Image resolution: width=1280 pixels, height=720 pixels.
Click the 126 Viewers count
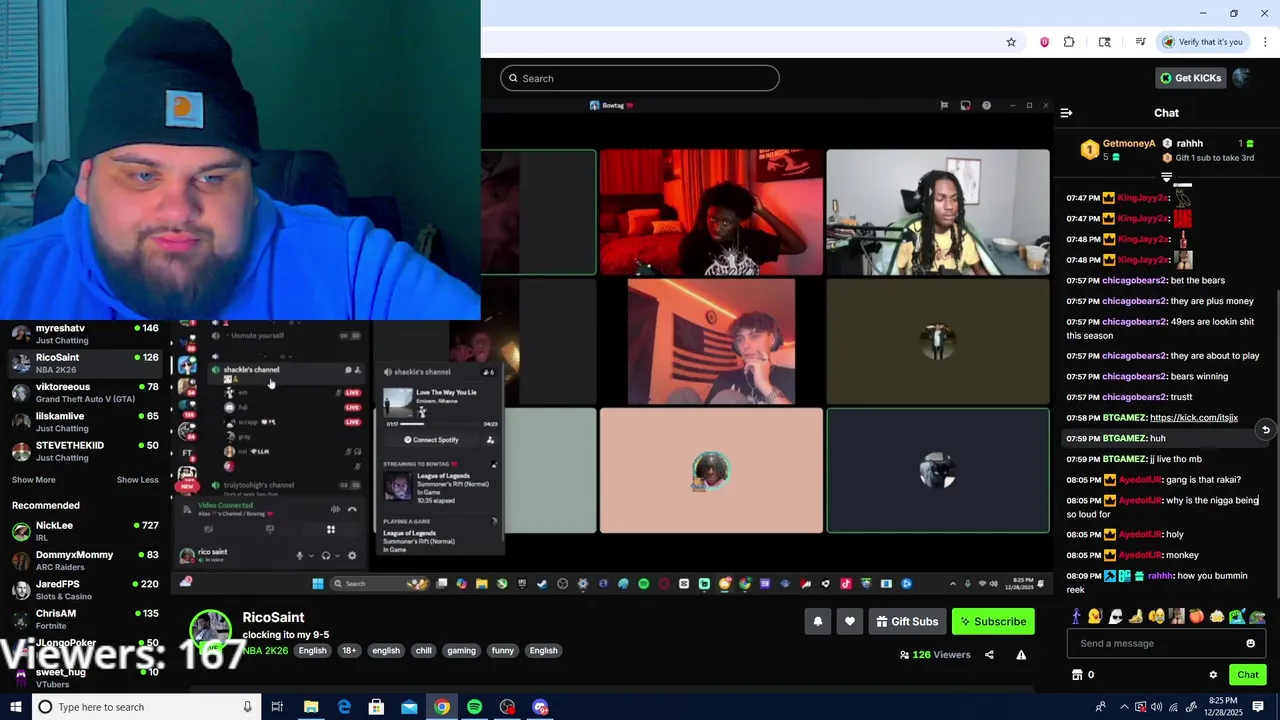(x=935, y=655)
